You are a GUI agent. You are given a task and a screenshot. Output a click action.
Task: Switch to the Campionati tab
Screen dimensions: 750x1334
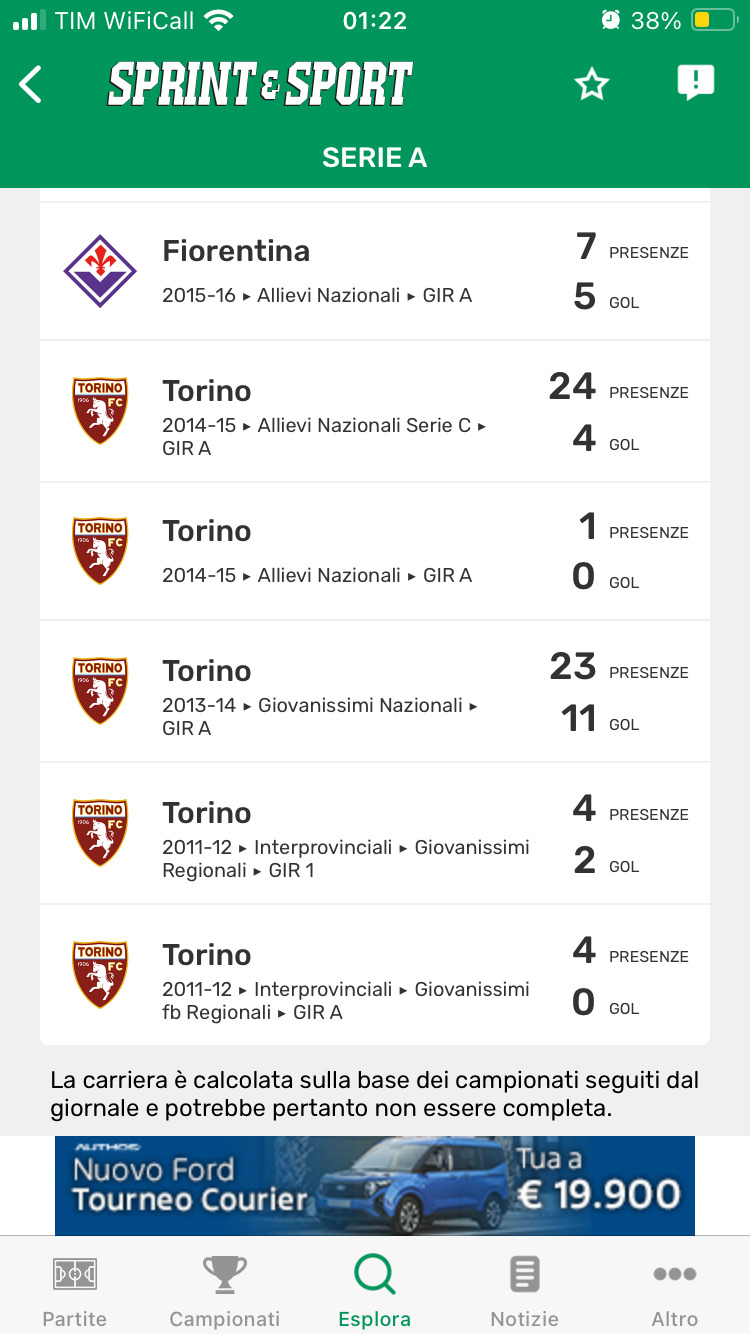pos(225,1290)
